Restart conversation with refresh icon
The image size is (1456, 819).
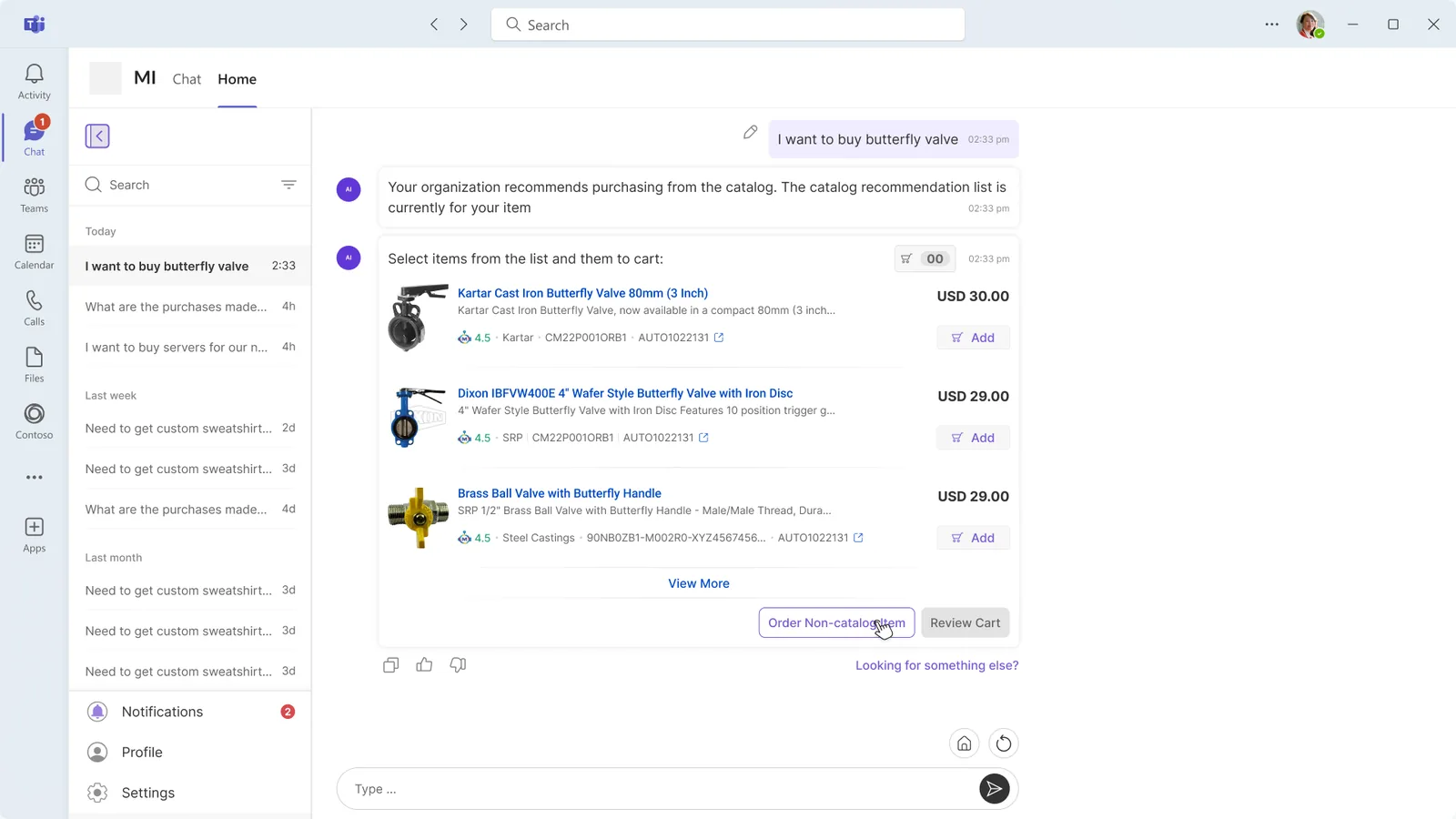click(x=1004, y=743)
